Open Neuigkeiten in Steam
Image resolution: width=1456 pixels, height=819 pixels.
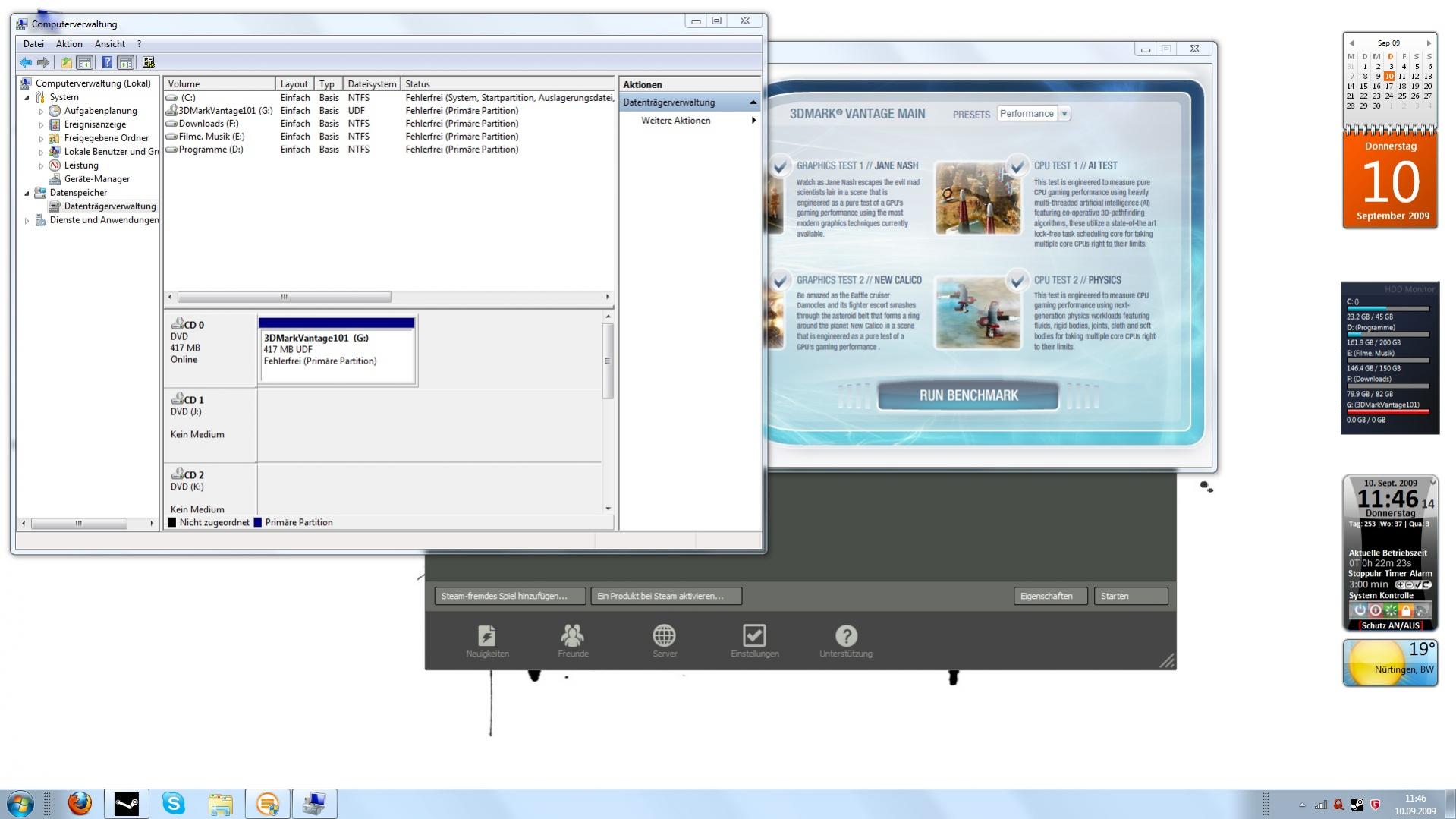coord(487,641)
